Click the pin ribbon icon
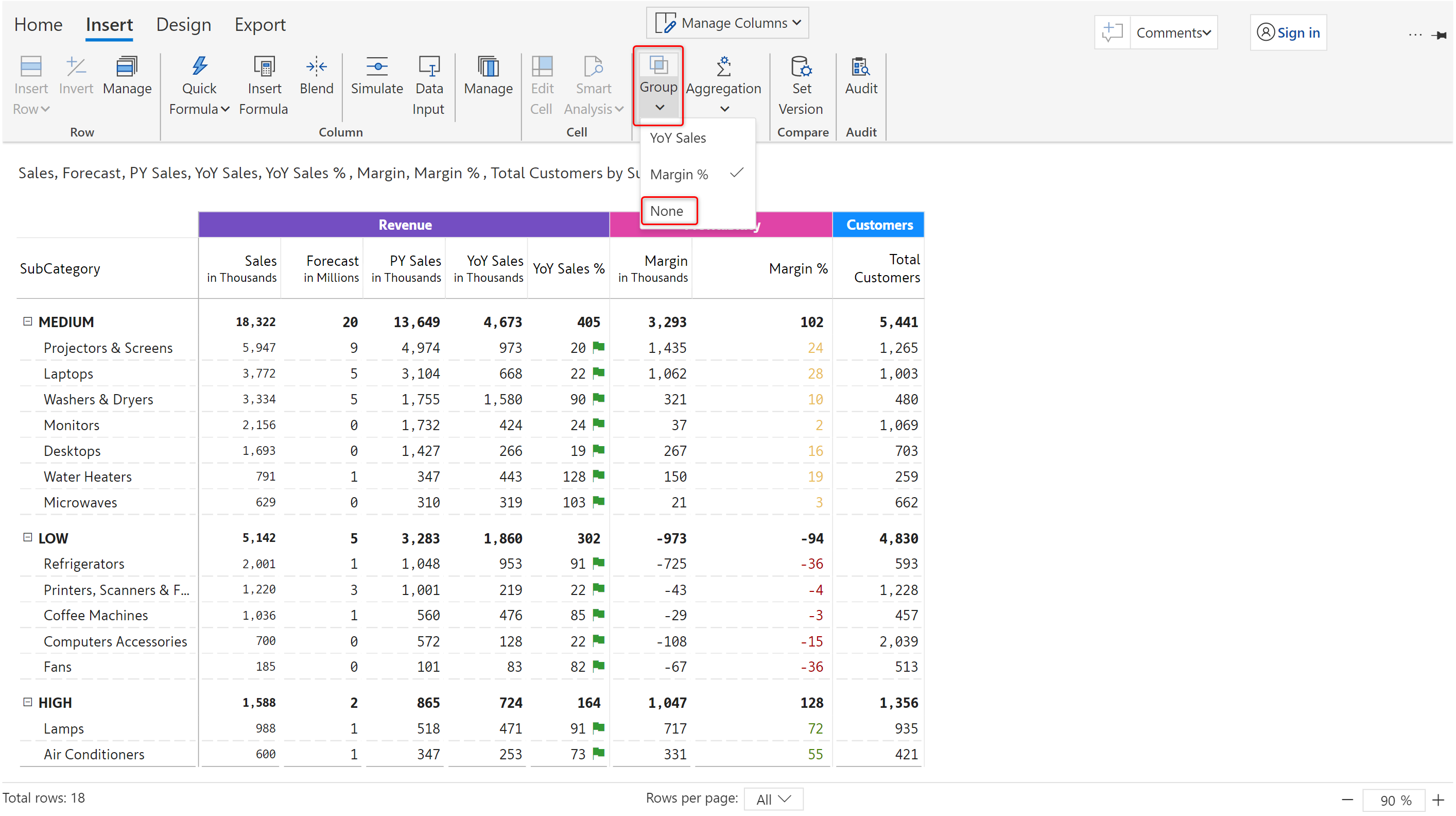1456x816 pixels. 1439,35
